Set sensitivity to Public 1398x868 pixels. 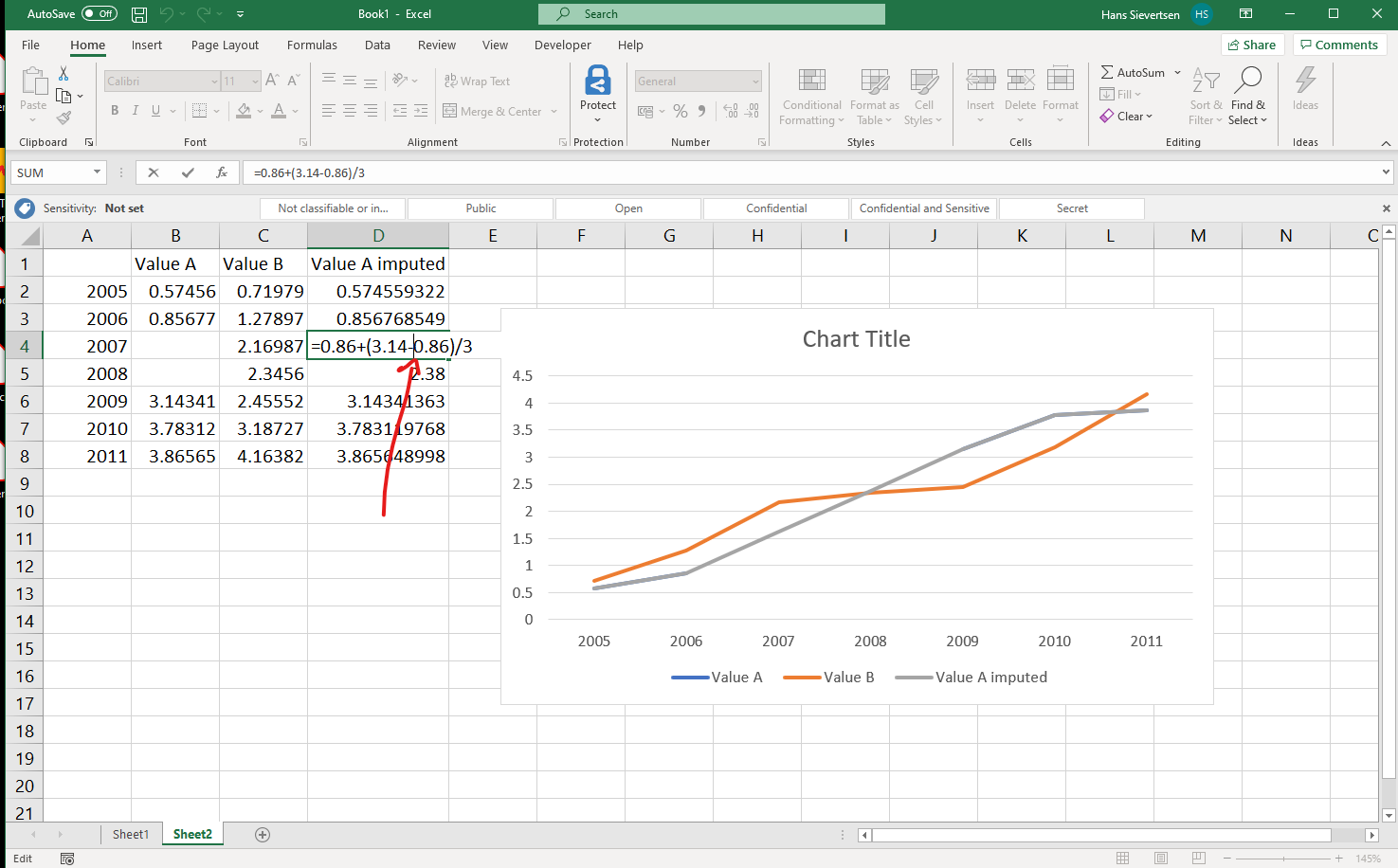point(481,208)
